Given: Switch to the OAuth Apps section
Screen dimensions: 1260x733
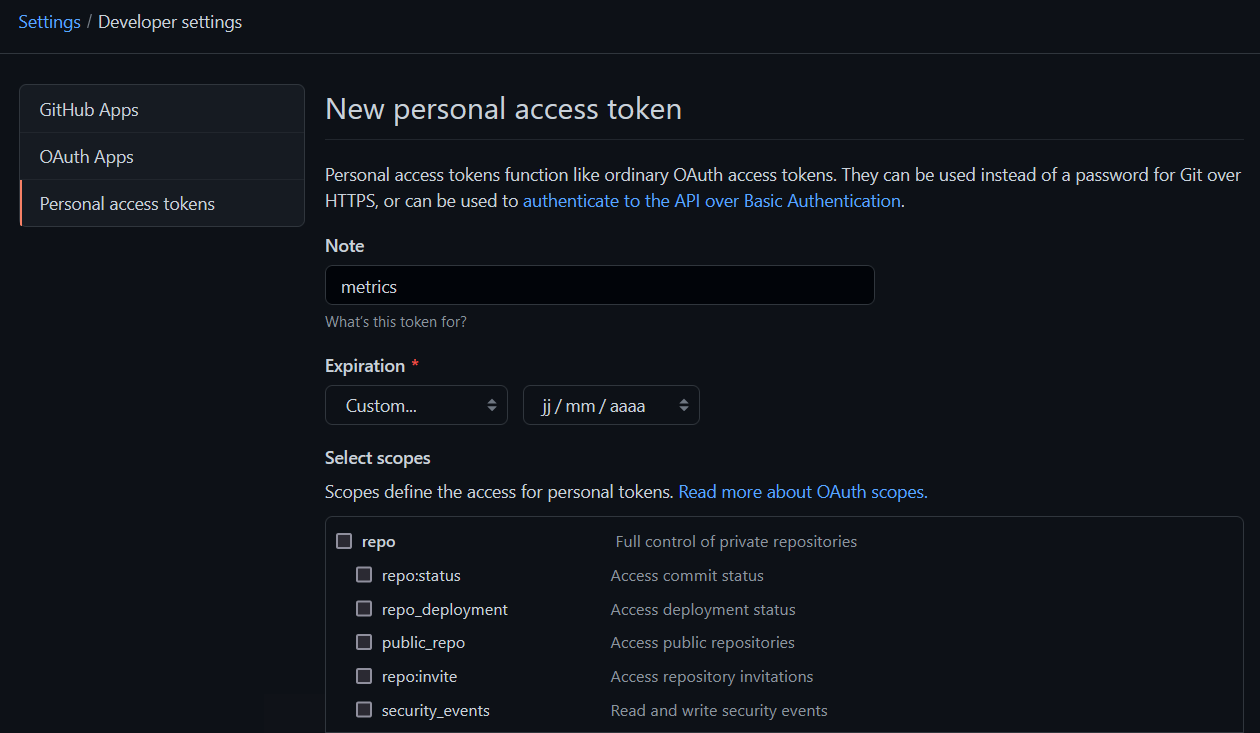Looking at the screenshot, I should 86,156.
